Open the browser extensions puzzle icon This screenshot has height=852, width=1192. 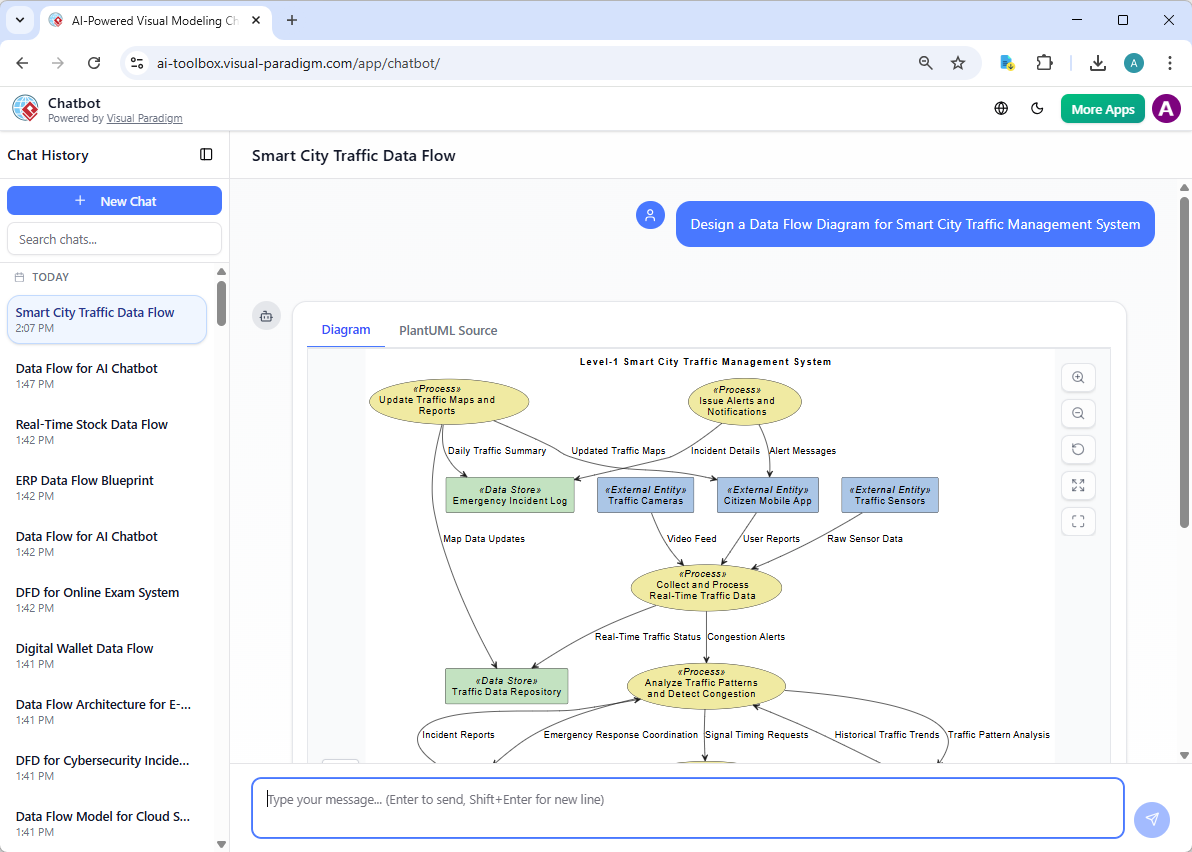[1044, 62]
